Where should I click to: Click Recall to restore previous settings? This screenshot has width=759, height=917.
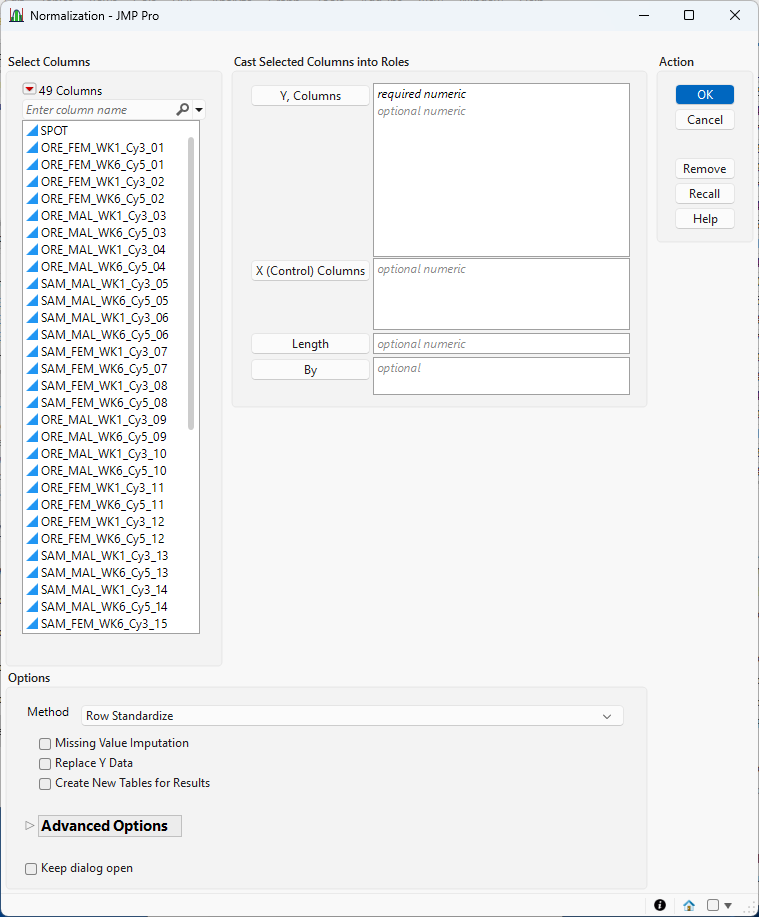(705, 194)
